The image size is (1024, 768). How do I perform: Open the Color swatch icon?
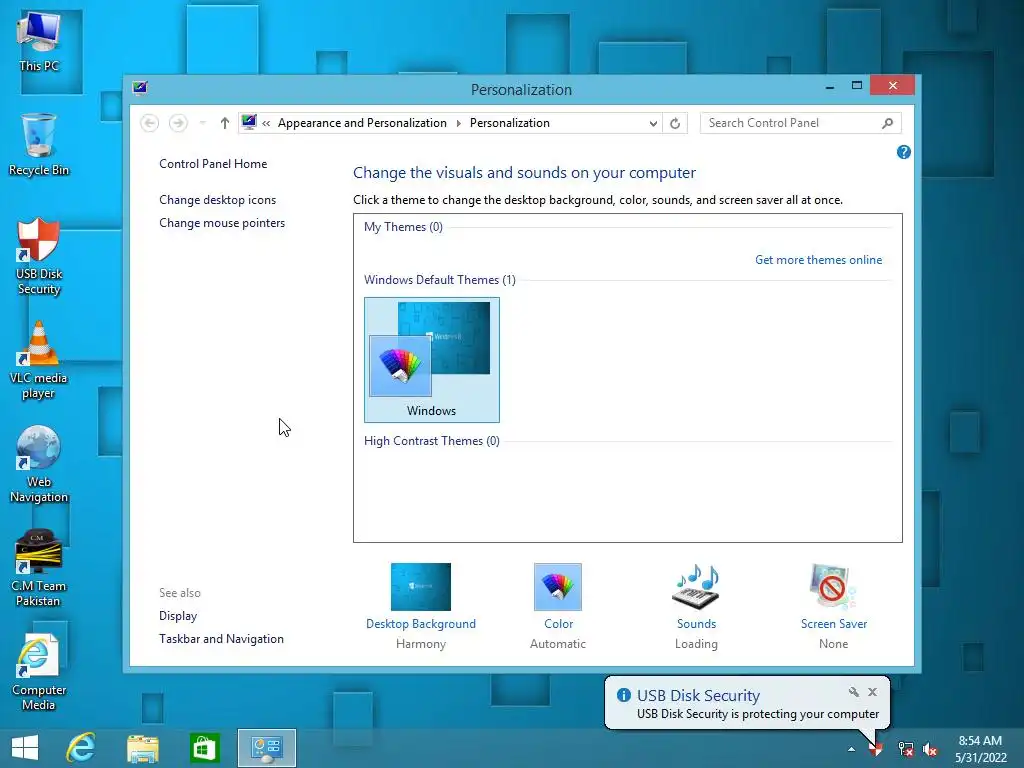point(558,586)
